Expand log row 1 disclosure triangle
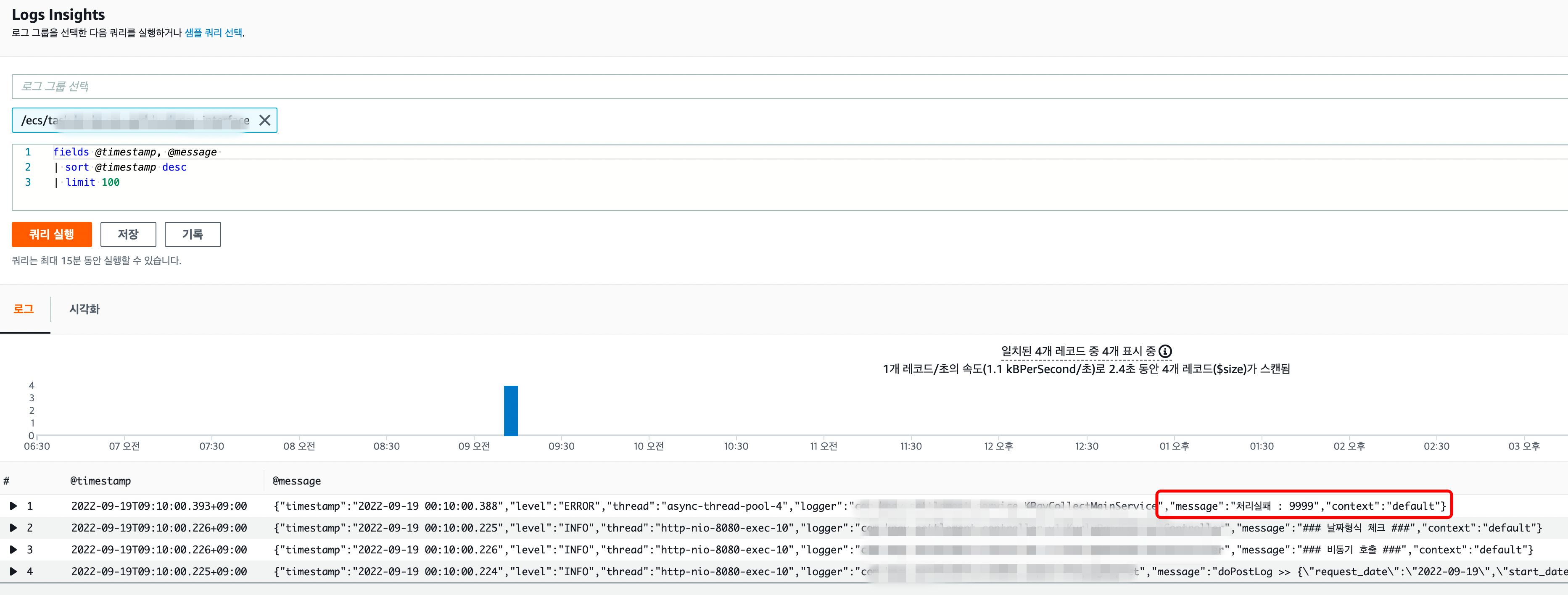The width and height of the screenshot is (1568, 595). [13, 506]
